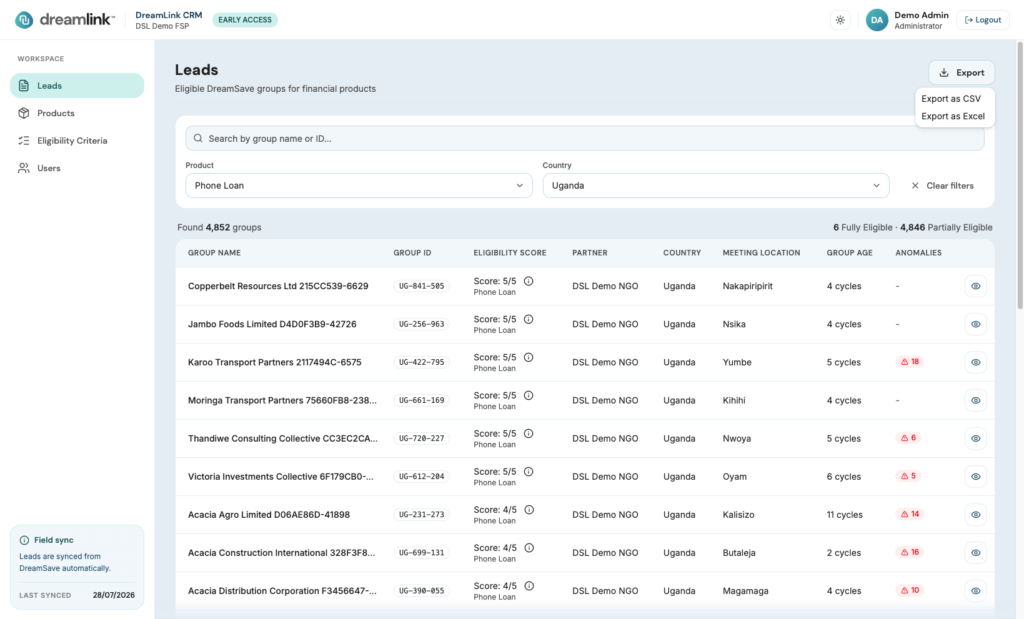The image size is (1024, 619).
Task: Click the Kalisizo meeting location cell
Action: (x=738, y=515)
